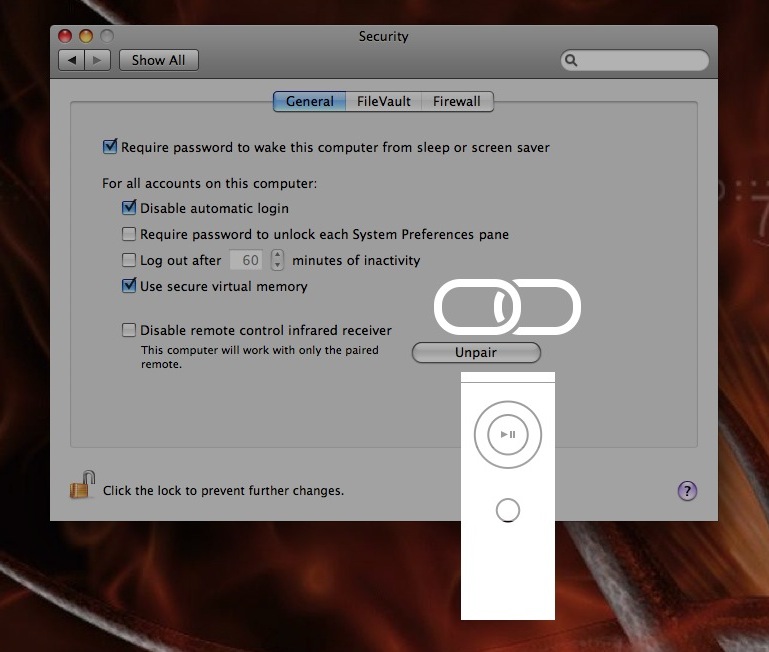This screenshot has width=769, height=652.
Task: Click 'For all accounts on this computer:' text
Action: pyautogui.click(x=209, y=183)
